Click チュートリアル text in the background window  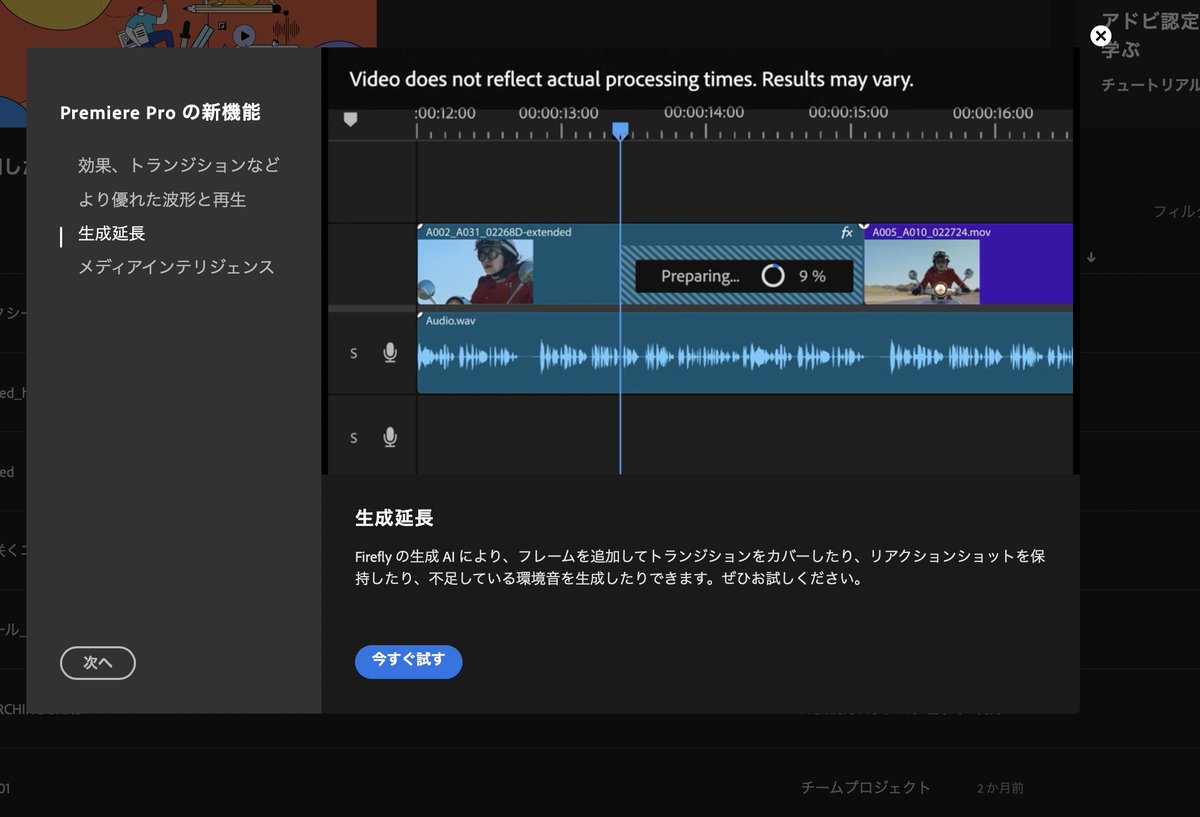(1150, 85)
